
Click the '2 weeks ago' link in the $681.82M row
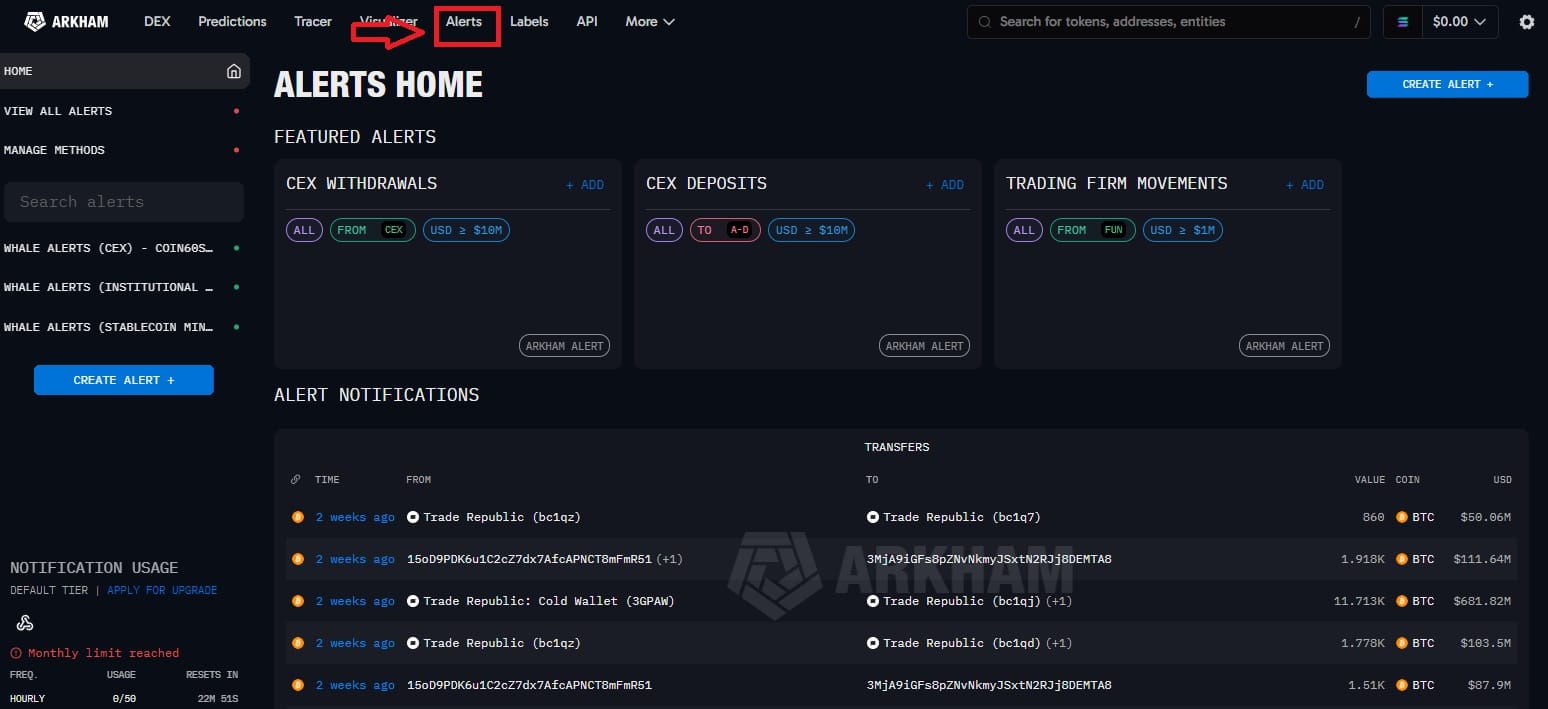(355, 601)
